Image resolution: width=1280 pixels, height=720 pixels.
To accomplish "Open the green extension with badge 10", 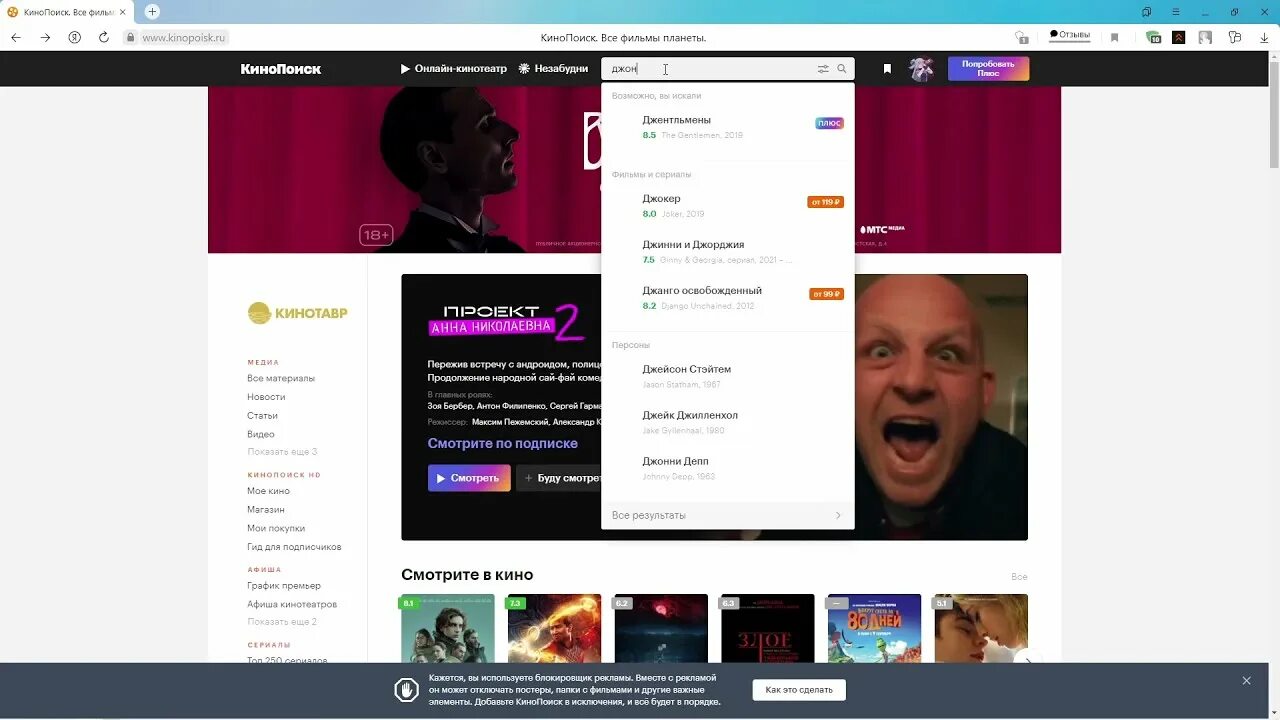I will (1154, 37).
